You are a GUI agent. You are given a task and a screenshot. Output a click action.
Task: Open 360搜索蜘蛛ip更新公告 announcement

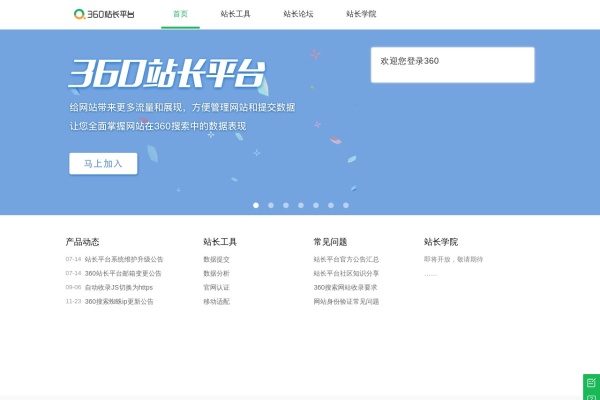tap(119, 302)
